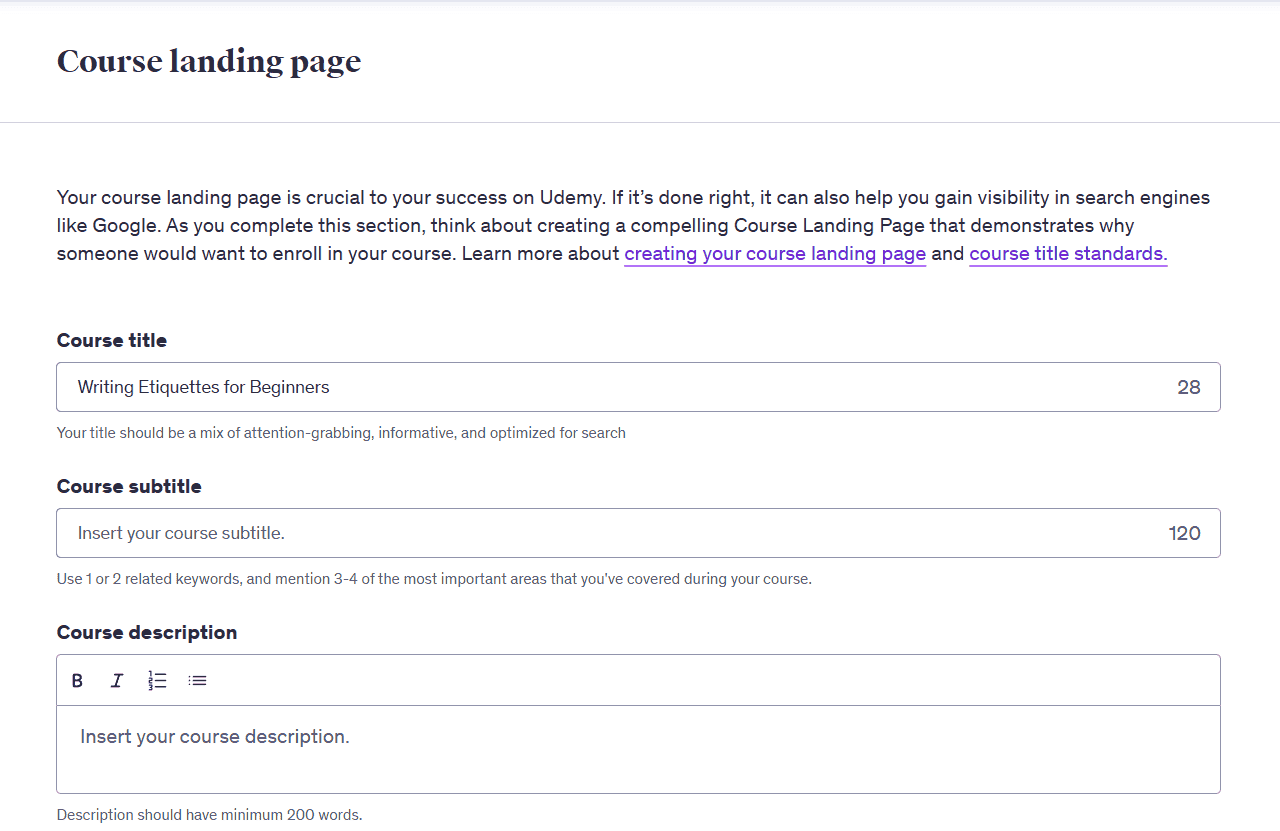Focus the Course subtitle input field
Image resolution: width=1280 pixels, height=831 pixels.
600,533
